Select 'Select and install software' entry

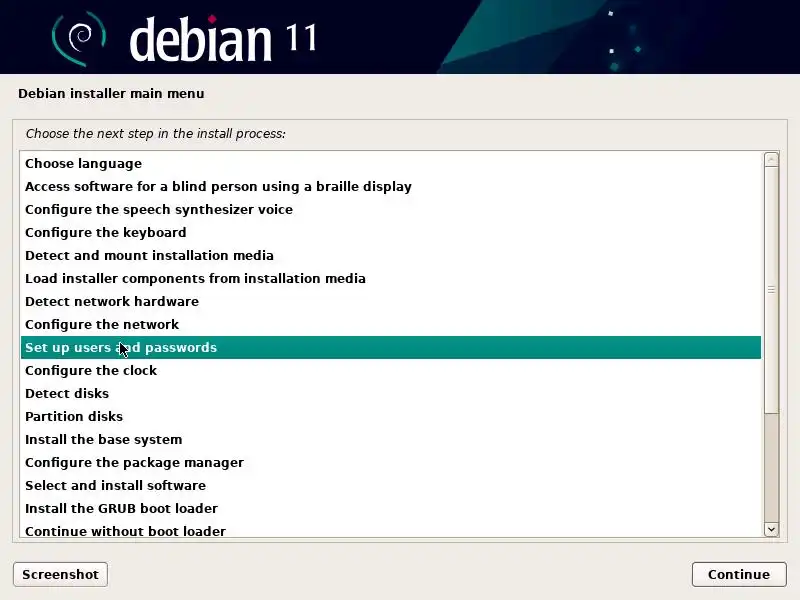391,485
